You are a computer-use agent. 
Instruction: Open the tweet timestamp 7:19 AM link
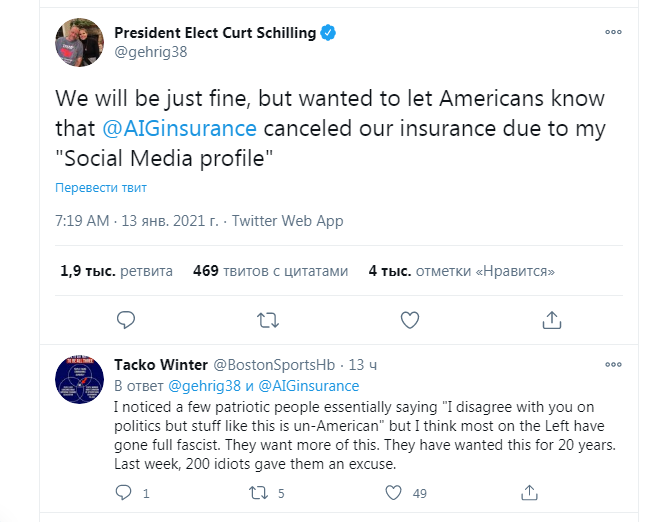[x=136, y=221]
